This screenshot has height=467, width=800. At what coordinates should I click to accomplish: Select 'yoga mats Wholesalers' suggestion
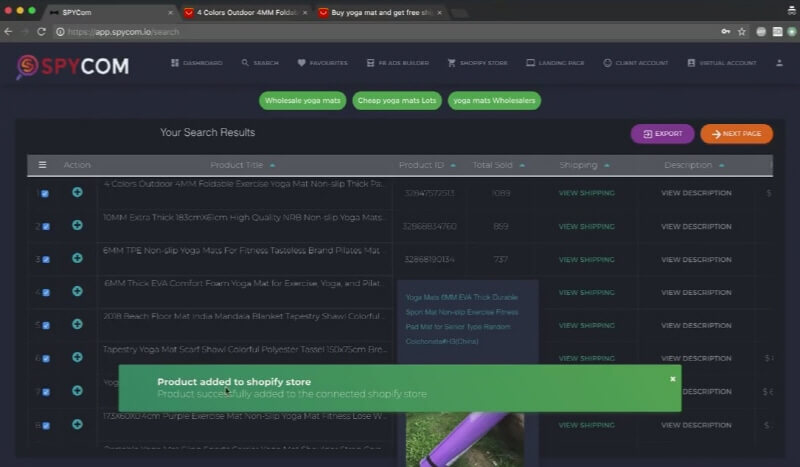494,101
